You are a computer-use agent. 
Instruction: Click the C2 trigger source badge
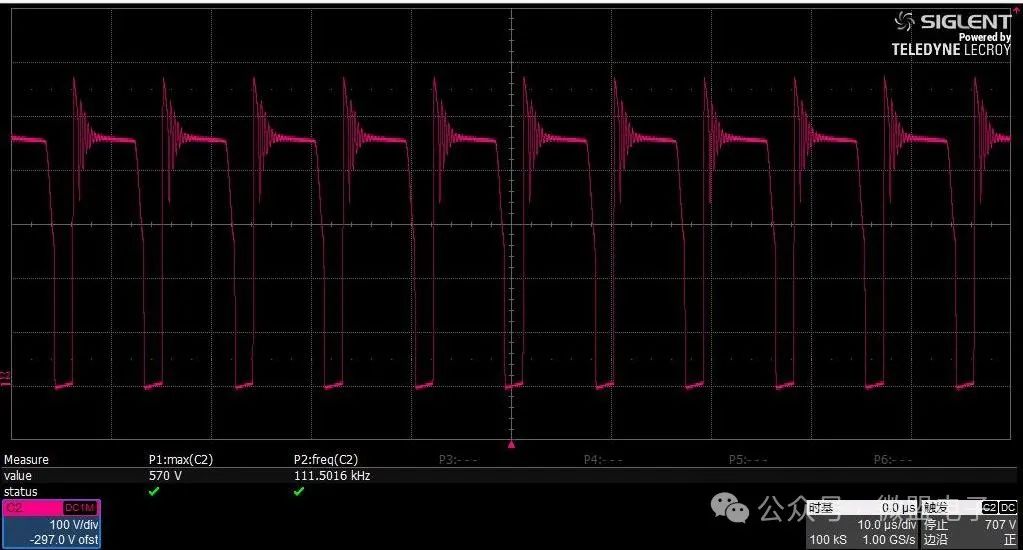[989, 508]
